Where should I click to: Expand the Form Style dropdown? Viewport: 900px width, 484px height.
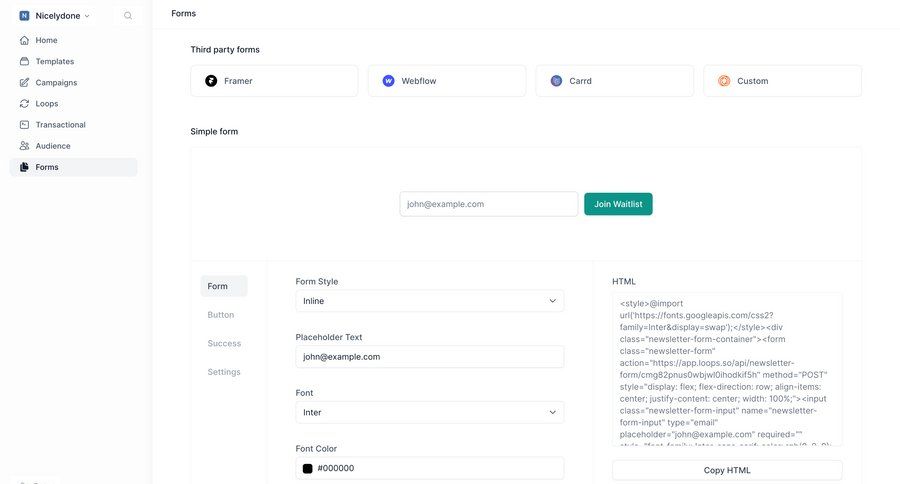coord(429,301)
